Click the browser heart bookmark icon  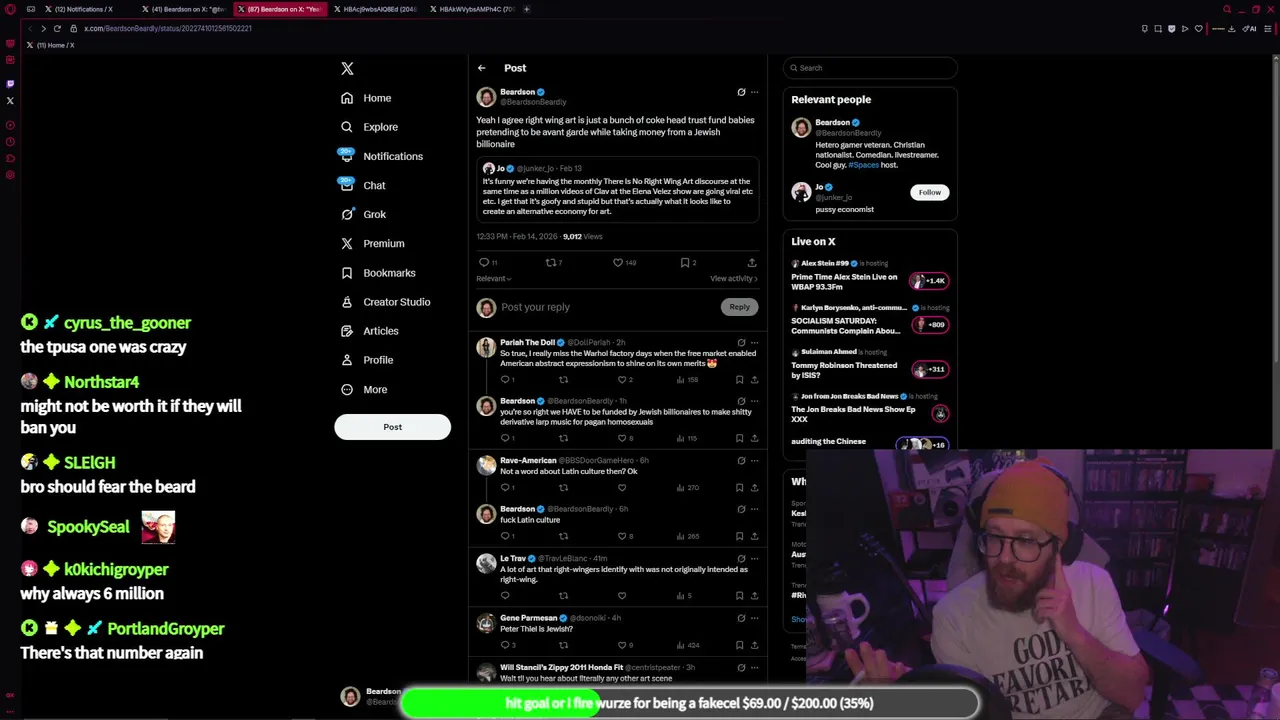pyautogui.click(x=1198, y=28)
